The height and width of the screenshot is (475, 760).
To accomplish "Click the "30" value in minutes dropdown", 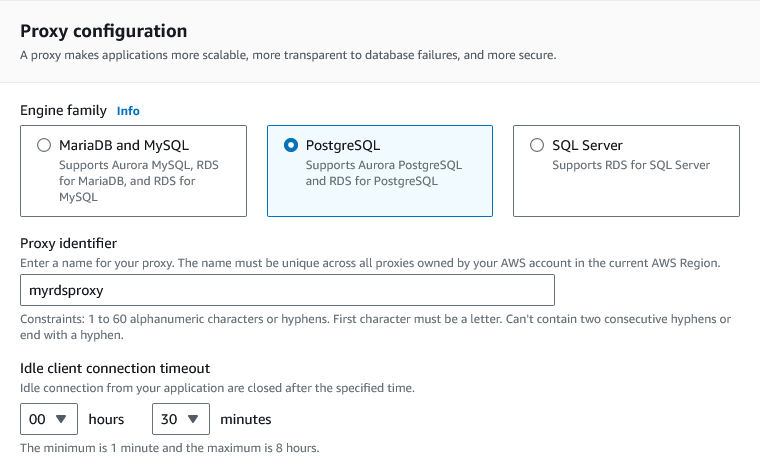I will (x=170, y=419).
